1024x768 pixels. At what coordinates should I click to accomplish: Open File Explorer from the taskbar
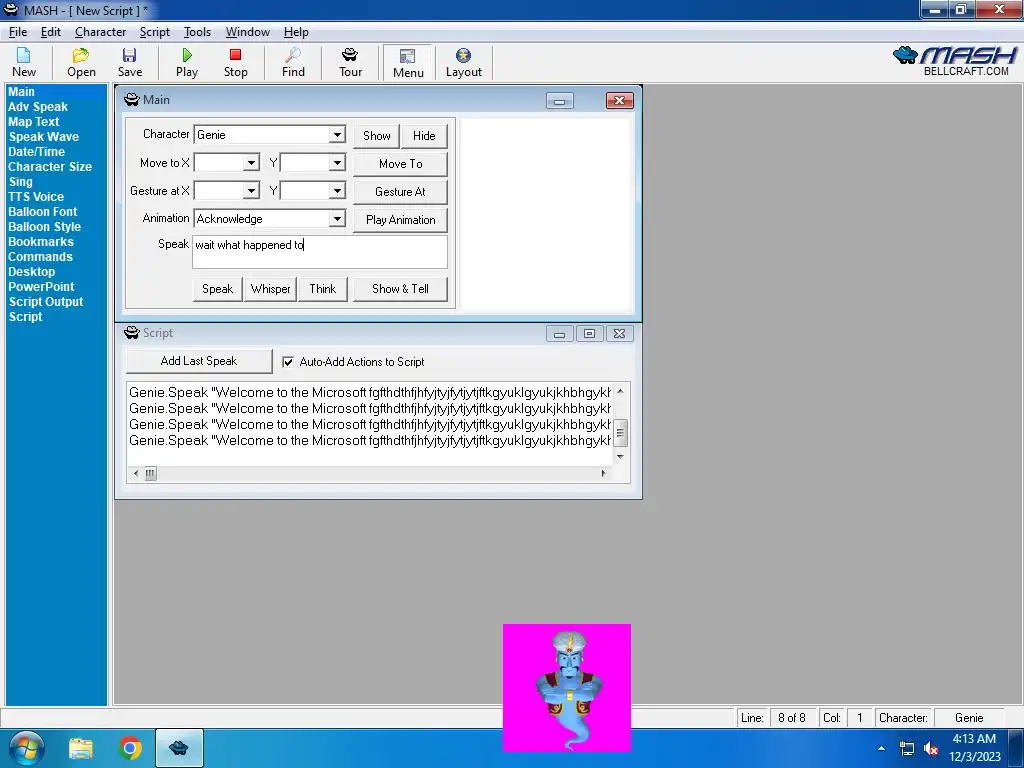point(81,748)
